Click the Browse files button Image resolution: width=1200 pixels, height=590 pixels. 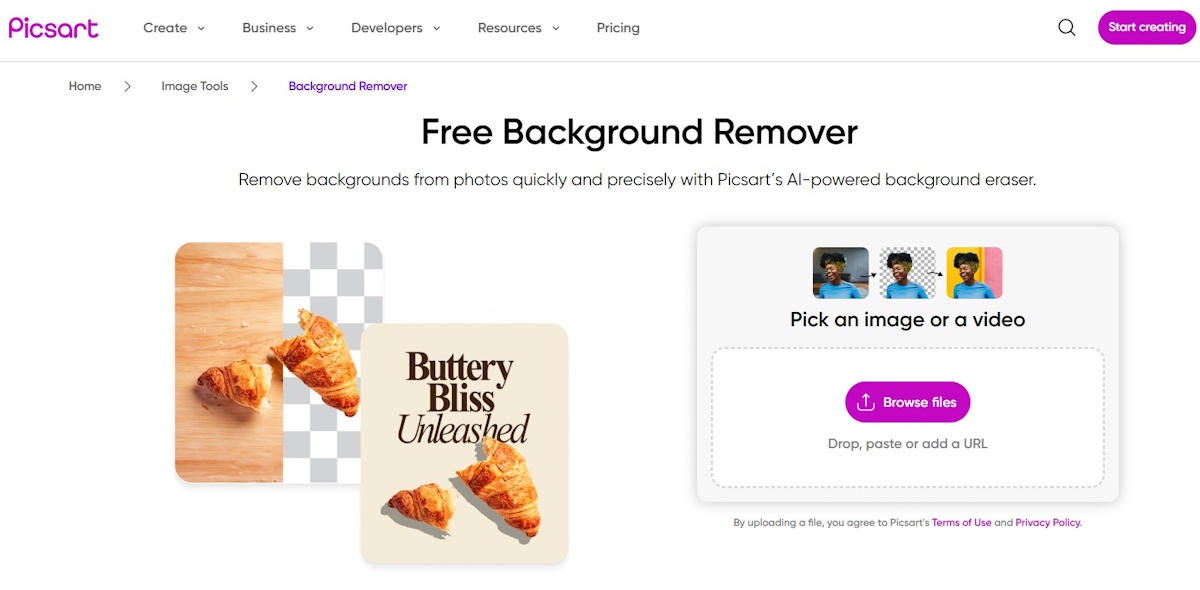pyautogui.click(x=908, y=402)
